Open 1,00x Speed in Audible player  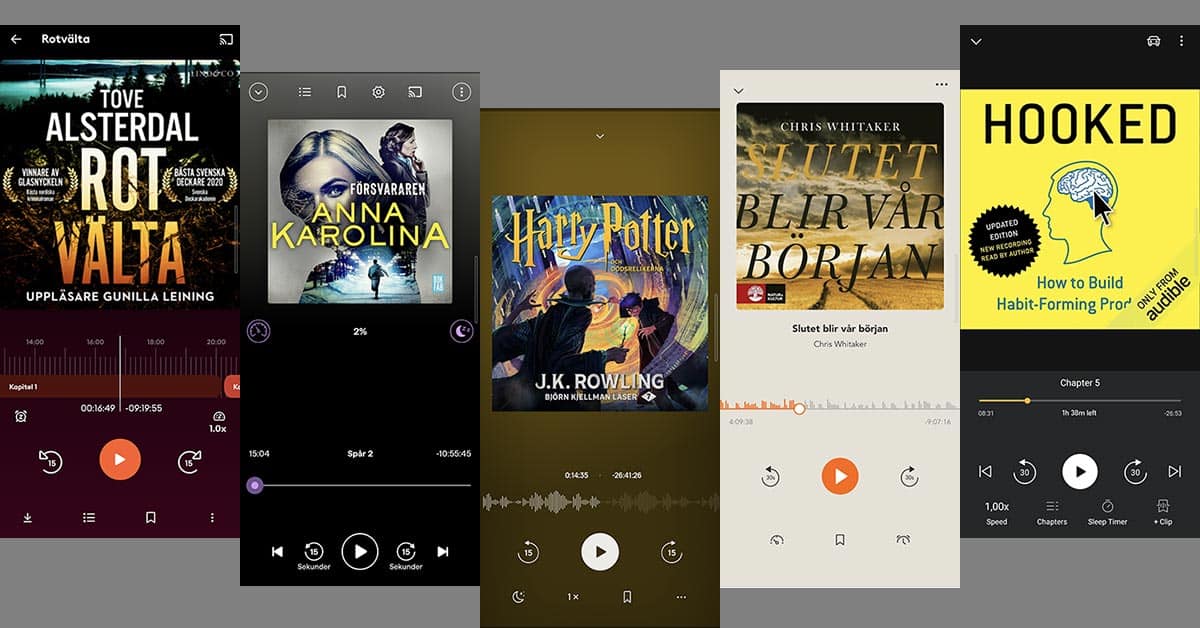(997, 513)
